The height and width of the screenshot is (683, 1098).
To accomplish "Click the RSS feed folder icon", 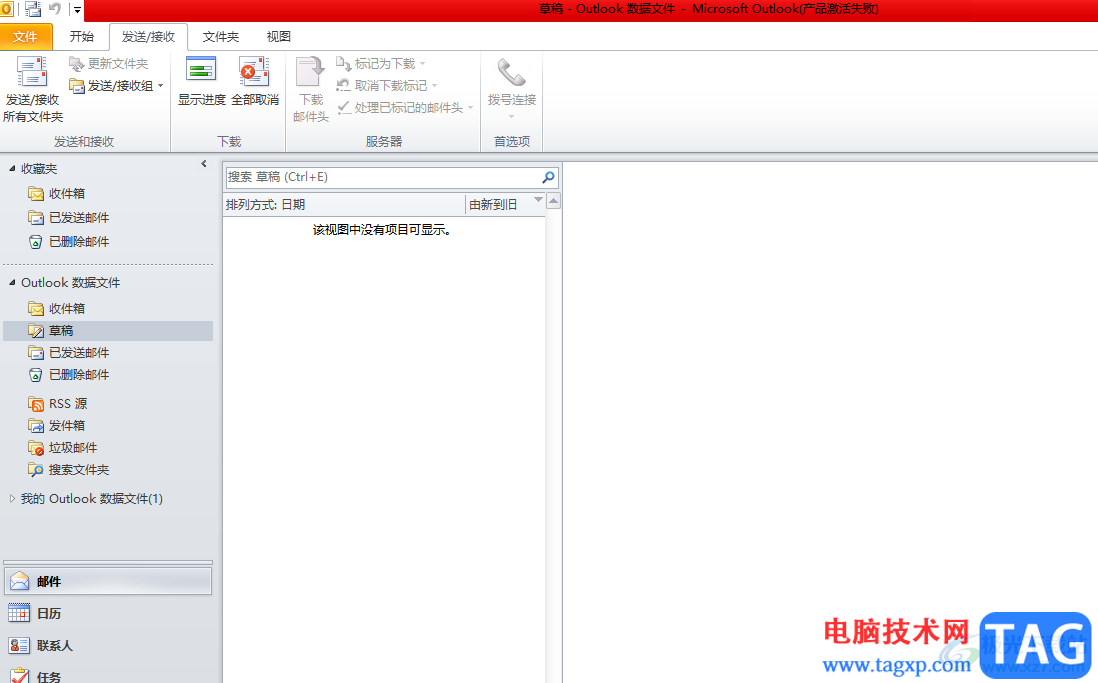I will 36,403.
